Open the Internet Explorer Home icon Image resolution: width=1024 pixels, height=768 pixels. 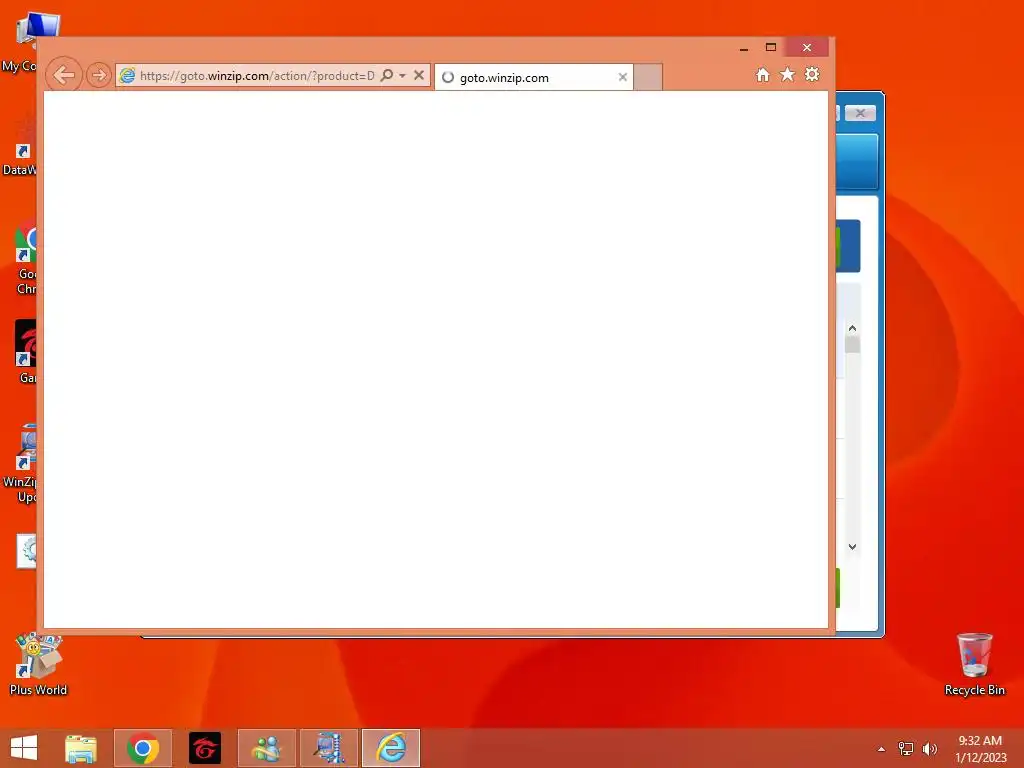click(x=762, y=74)
